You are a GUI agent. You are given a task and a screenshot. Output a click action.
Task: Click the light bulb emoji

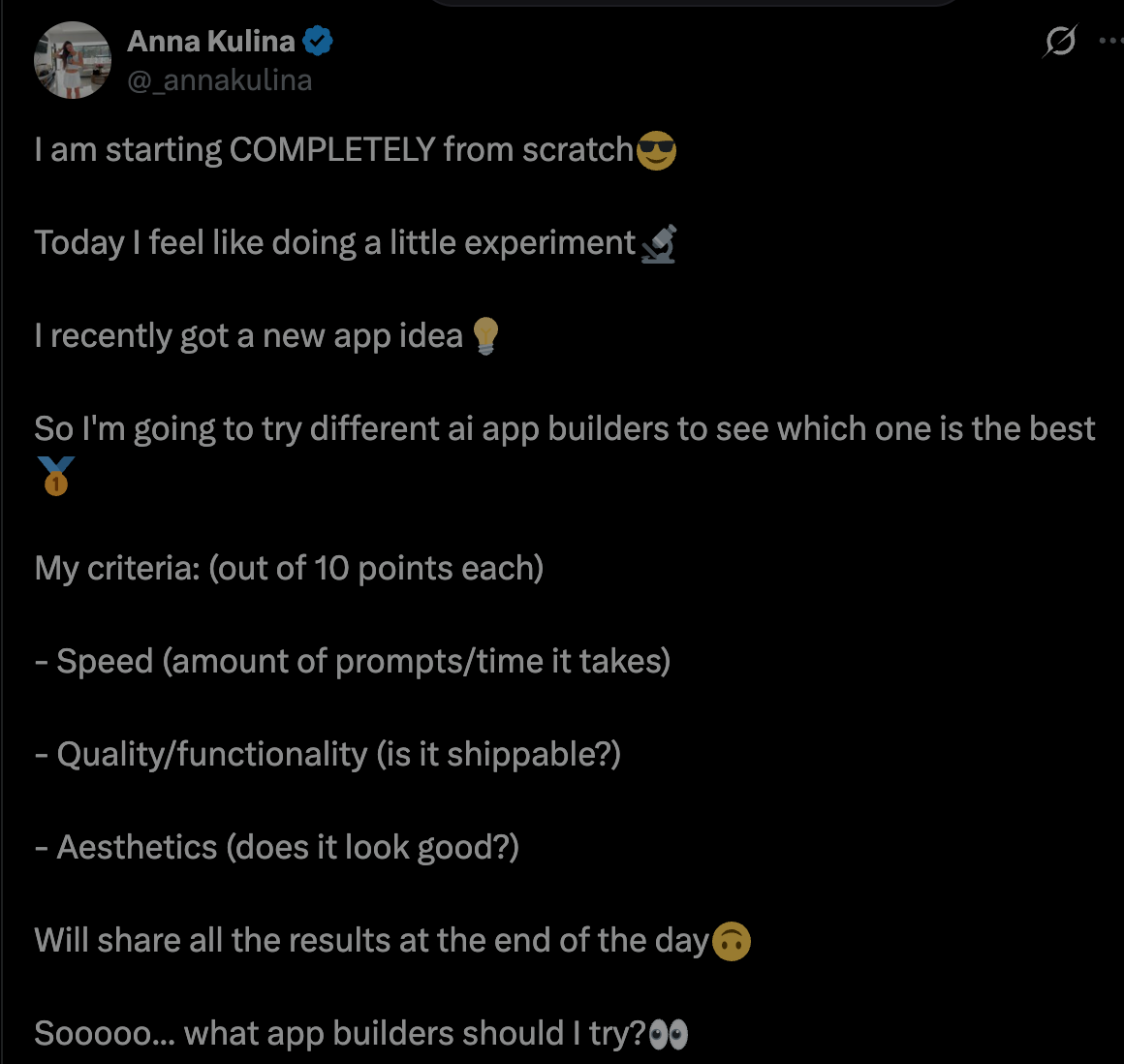click(485, 337)
